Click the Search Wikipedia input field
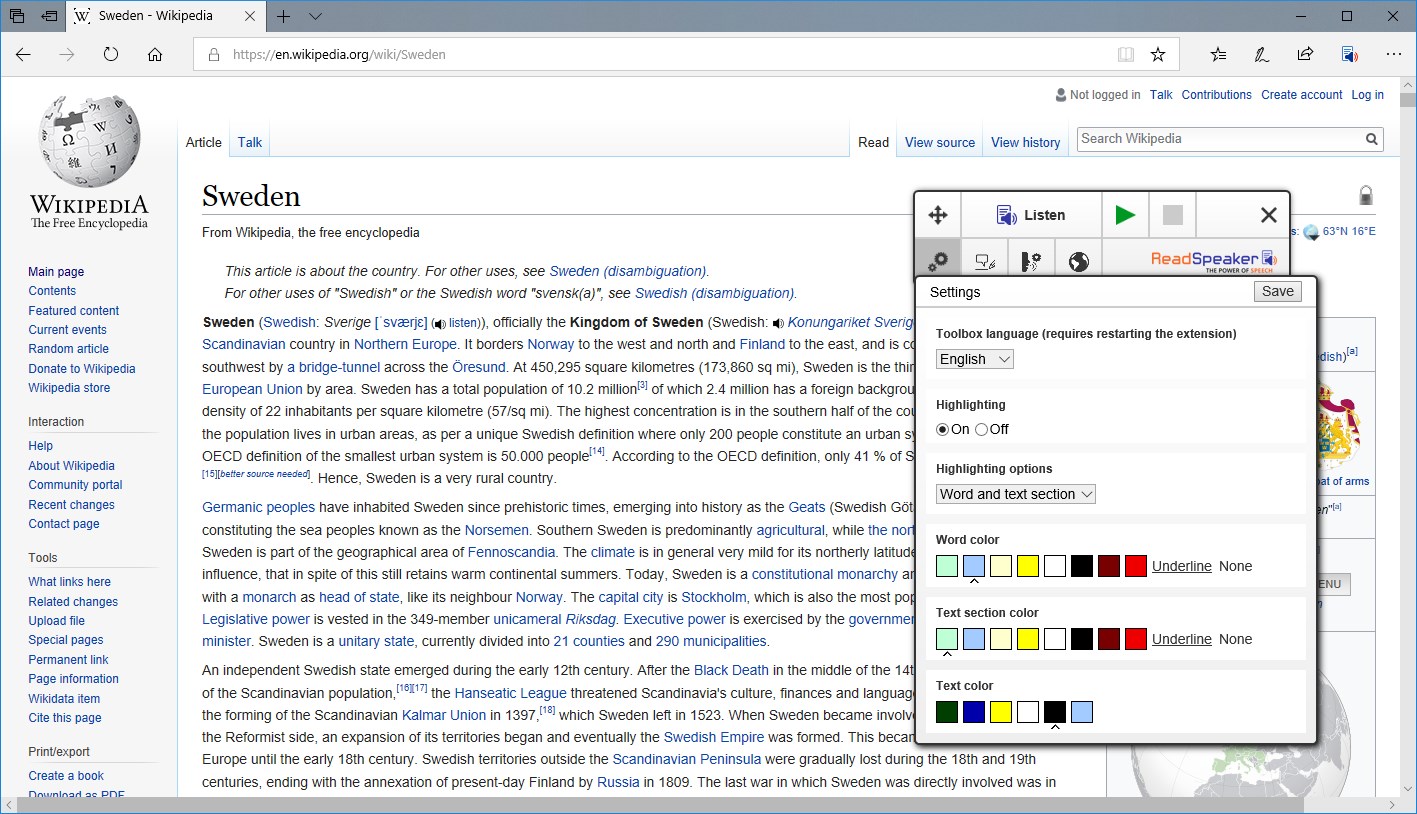 [1220, 139]
